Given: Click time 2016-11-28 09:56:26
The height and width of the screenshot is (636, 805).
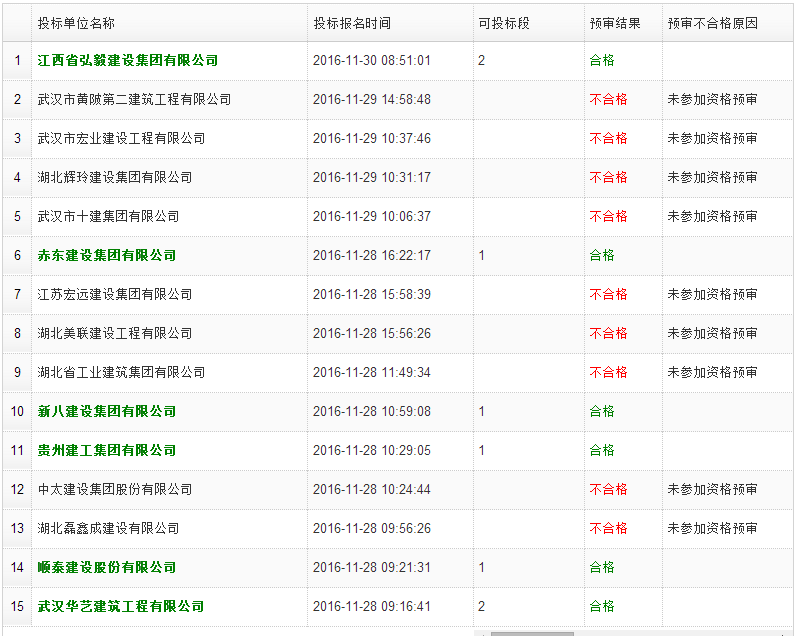Looking at the screenshot, I should pos(372,529).
